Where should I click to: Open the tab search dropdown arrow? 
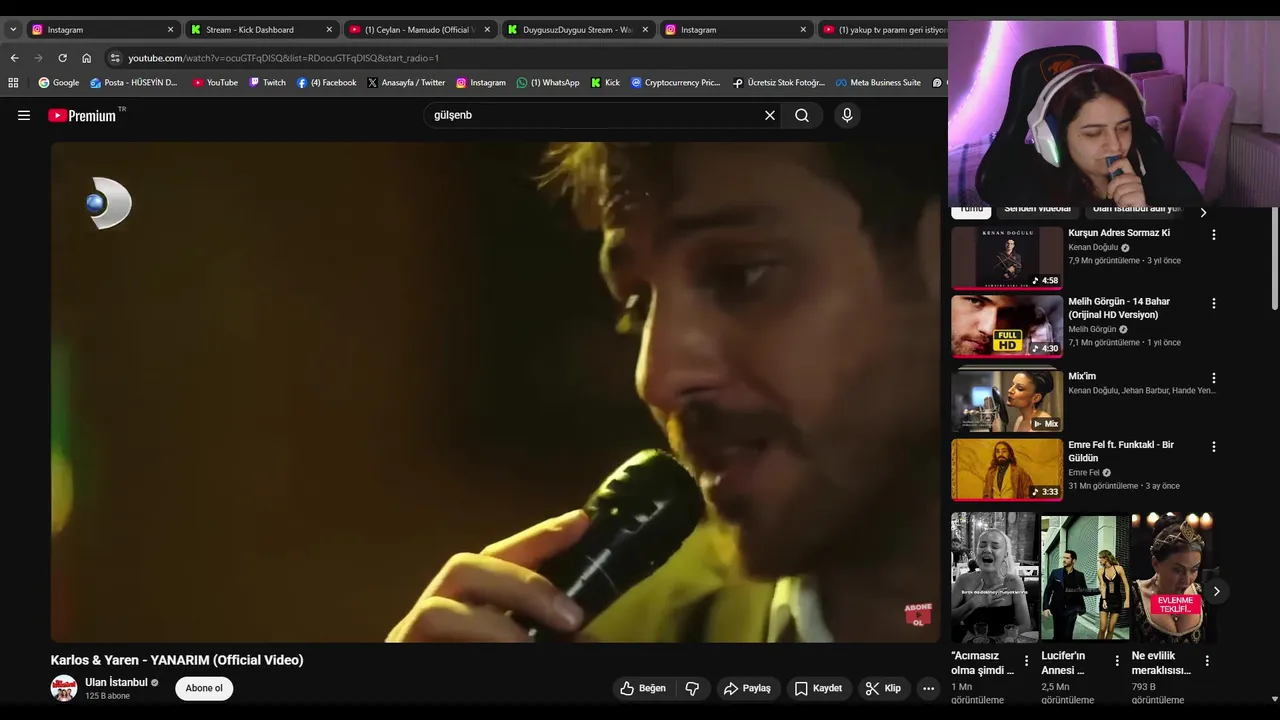(13, 30)
